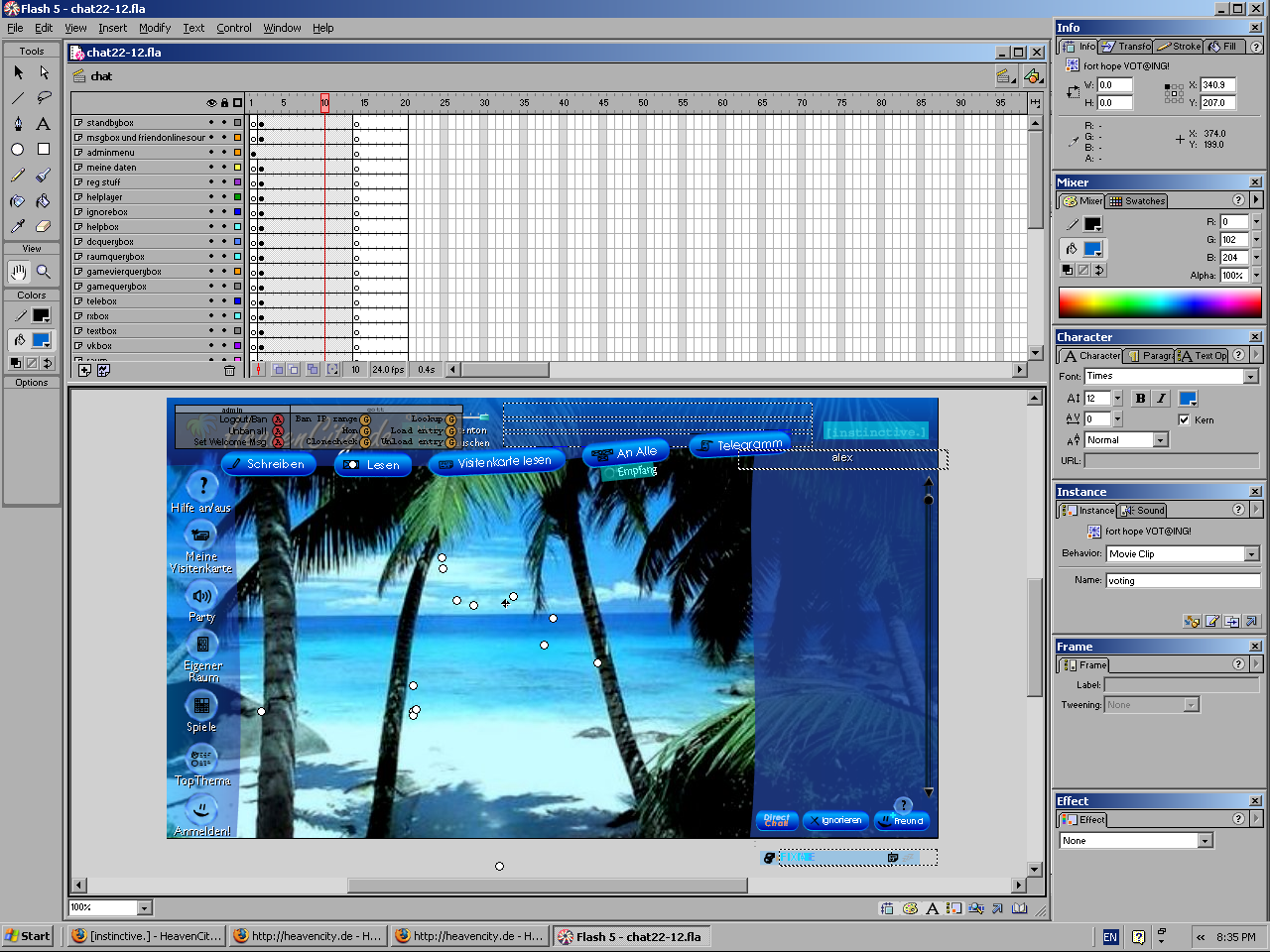The height and width of the screenshot is (952, 1270).
Task: Switch to the Stroke tab
Action: [1179, 47]
